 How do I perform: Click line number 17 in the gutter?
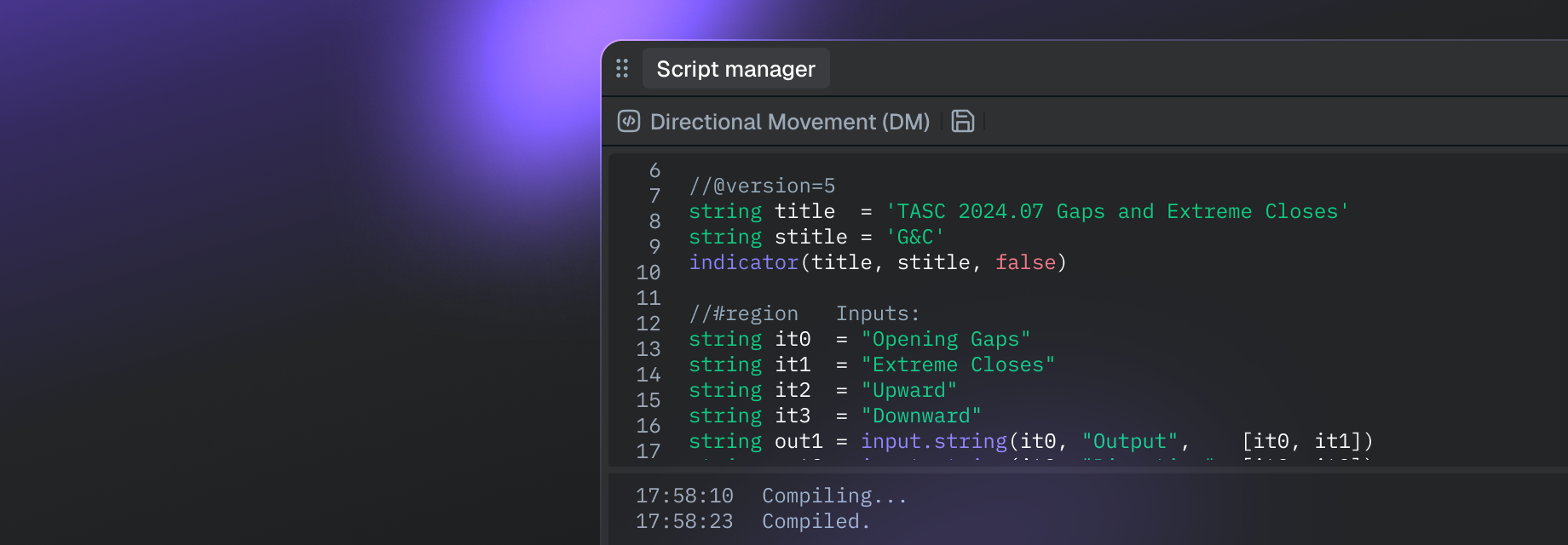coord(649,451)
